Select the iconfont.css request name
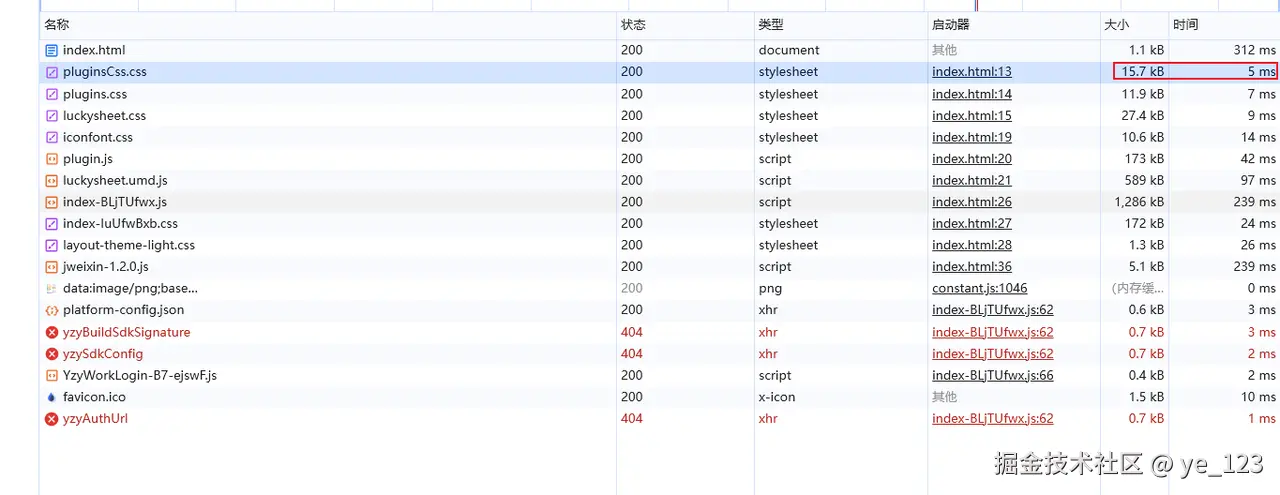 (x=98, y=137)
